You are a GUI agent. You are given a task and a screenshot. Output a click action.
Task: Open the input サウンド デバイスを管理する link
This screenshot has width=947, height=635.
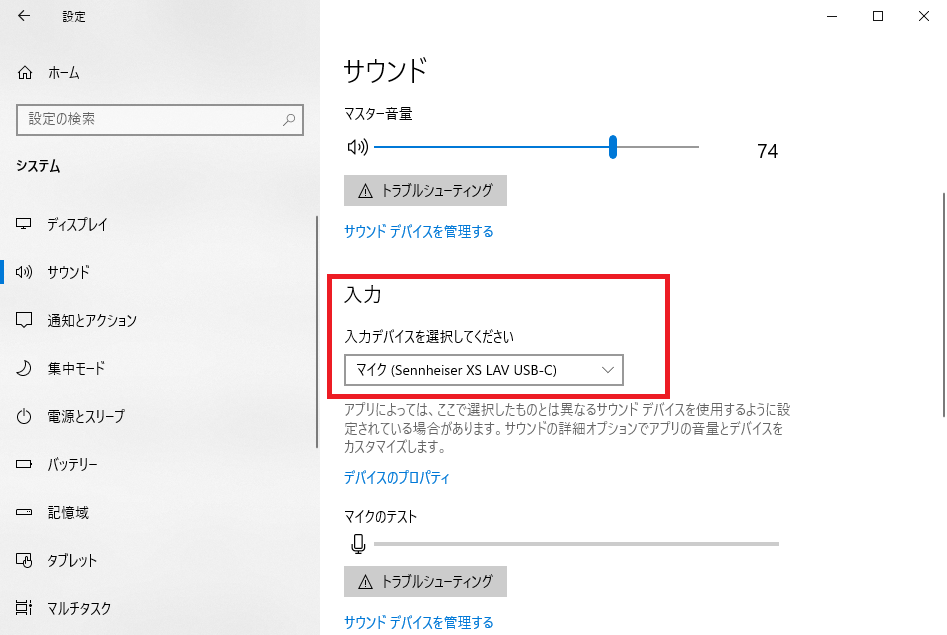(x=419, y=622)
